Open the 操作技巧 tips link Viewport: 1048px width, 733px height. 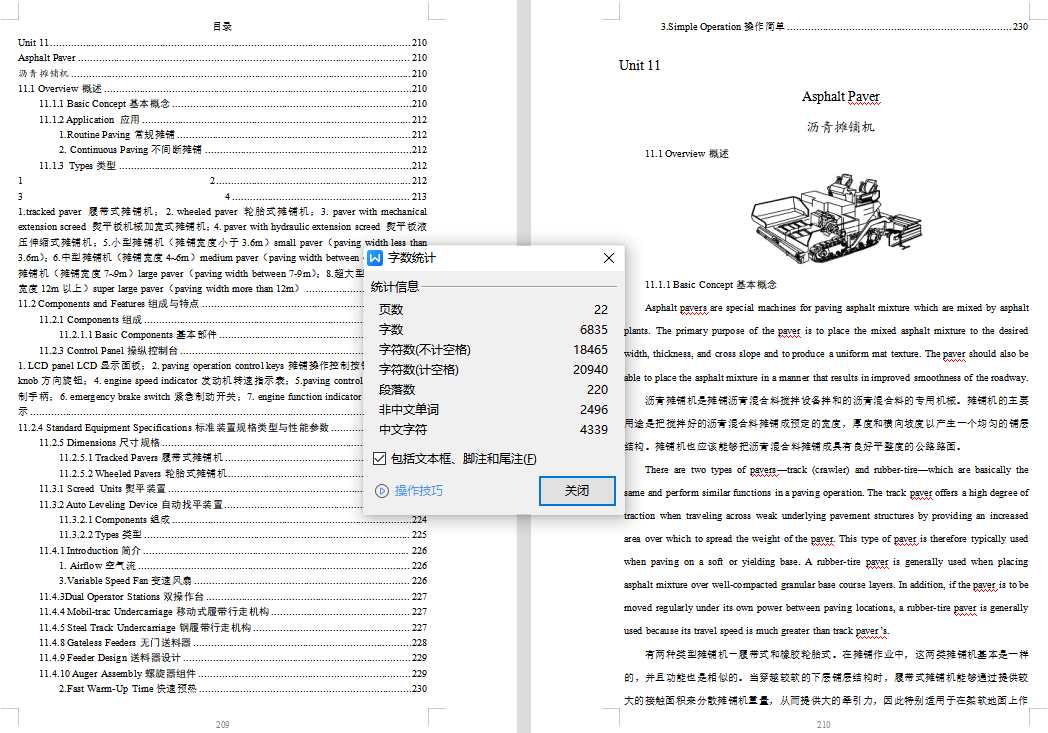coord(418,491)
